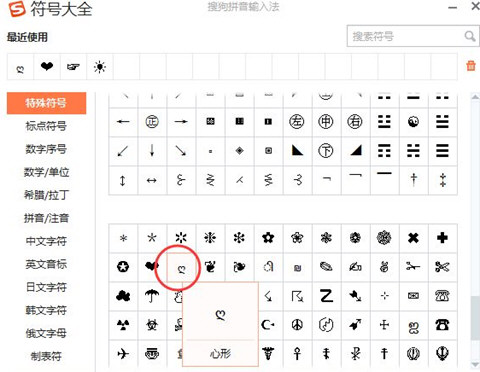Insert the peace sign symbol
This screenshot has height=372, width=480.
click(297, 325)
